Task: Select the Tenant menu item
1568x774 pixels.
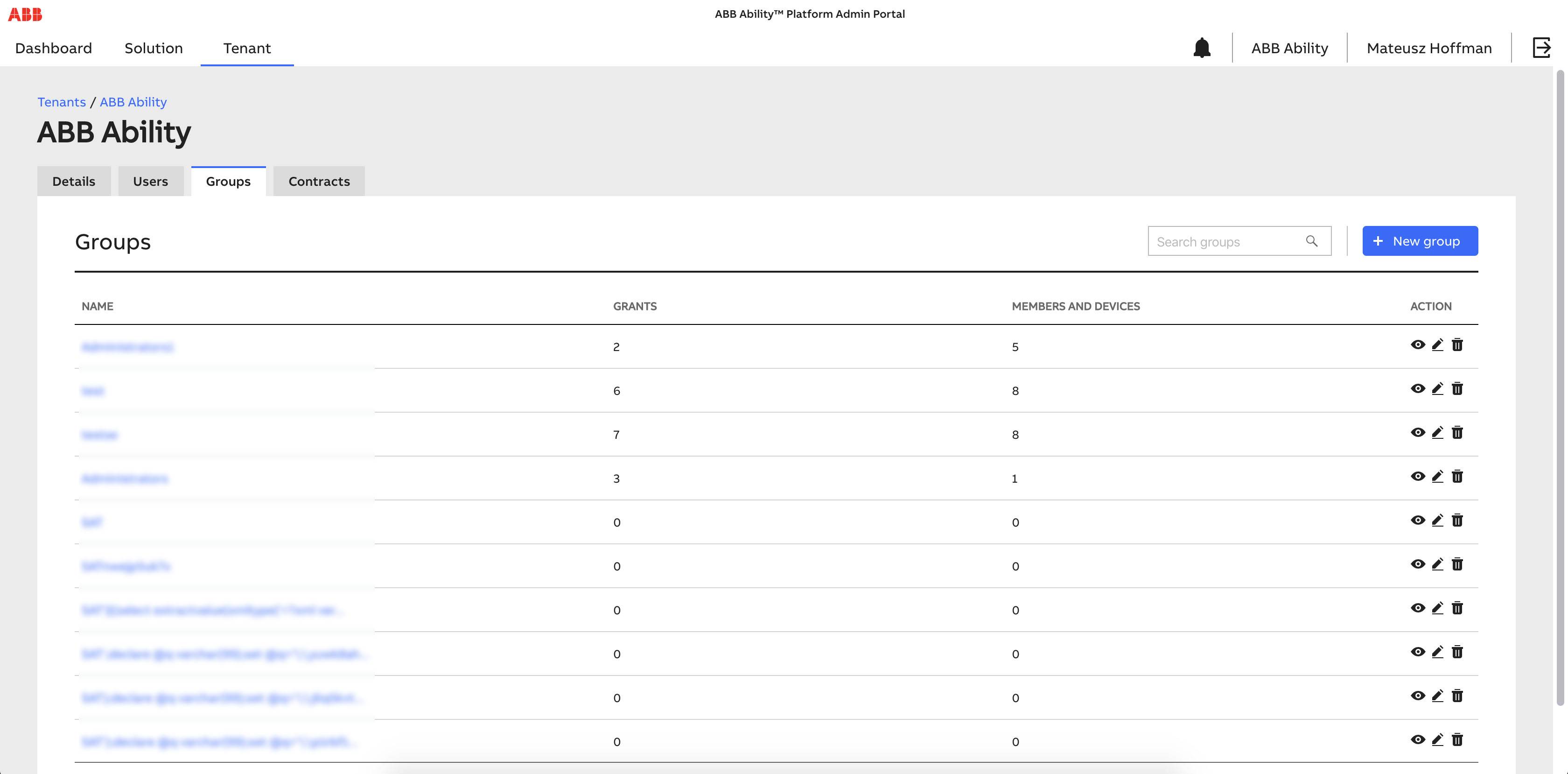Action: point(246,48)
